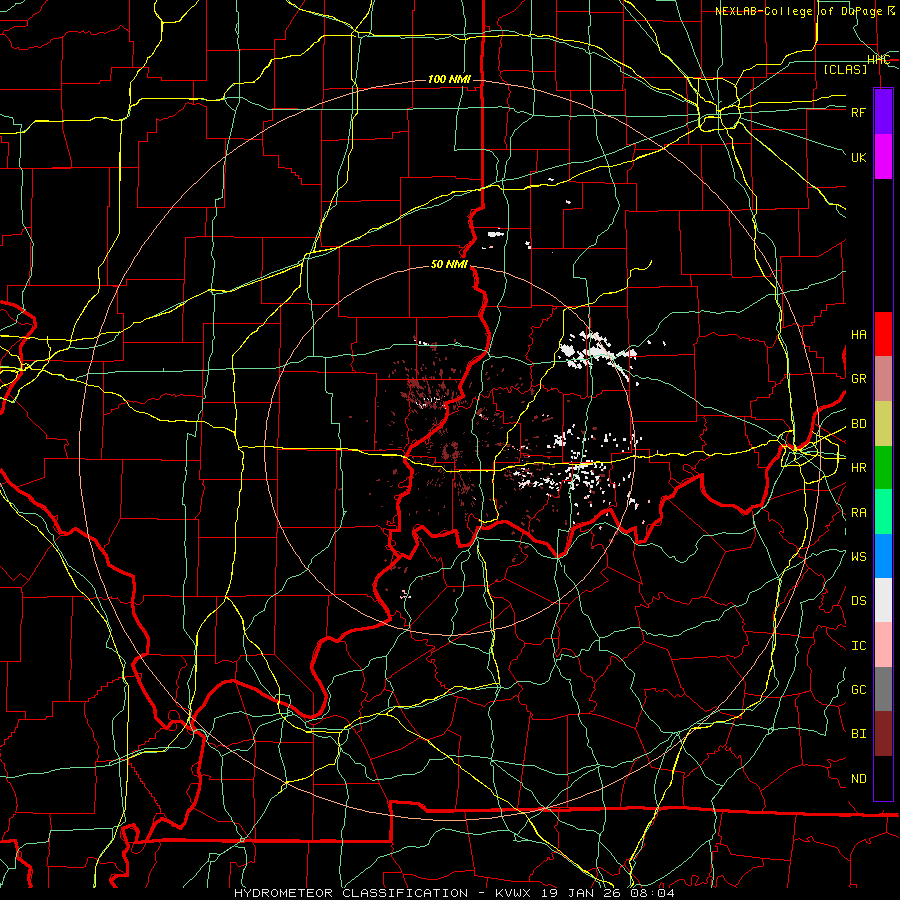Click the DS legend label
The width and height of the screenshot is (900, 900).
pyautogui.click(x=859, y=601)
